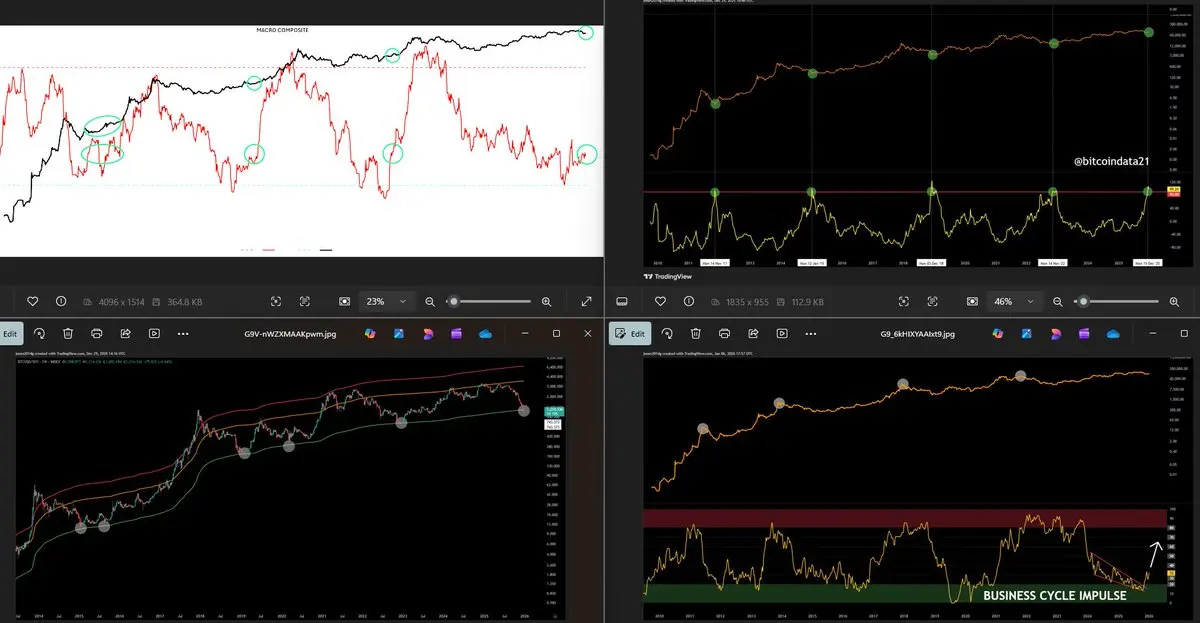Zoom in on the 46% zoom window

[1173, 301]
